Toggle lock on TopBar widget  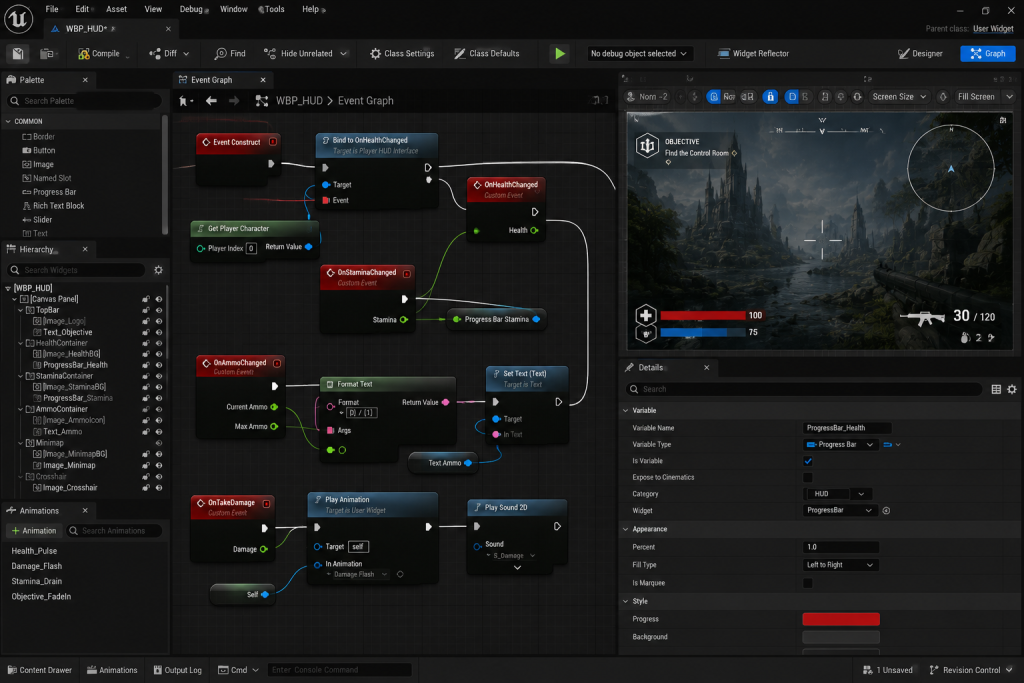146,310
